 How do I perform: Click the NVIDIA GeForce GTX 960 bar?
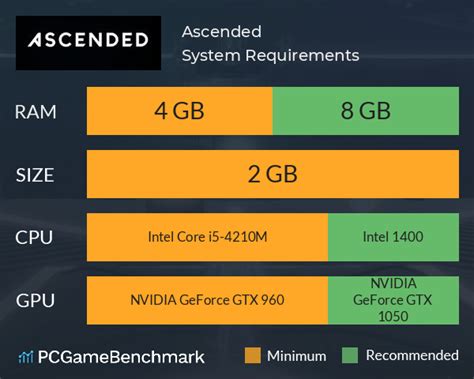click(207, 300)
